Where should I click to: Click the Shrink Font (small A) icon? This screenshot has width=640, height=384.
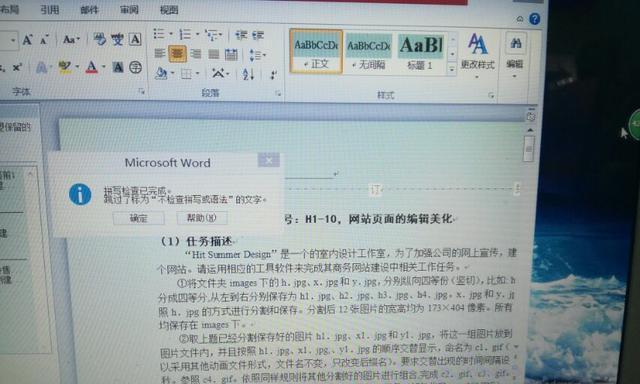coord(44,40)
